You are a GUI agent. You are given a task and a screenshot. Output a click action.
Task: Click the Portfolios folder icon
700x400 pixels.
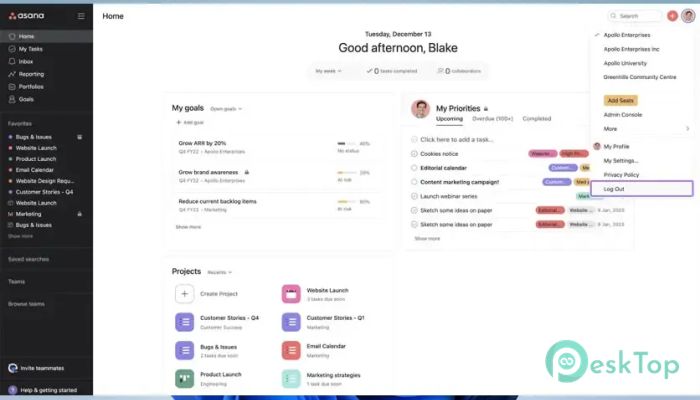pyautogui.click(x=12, y=86)
